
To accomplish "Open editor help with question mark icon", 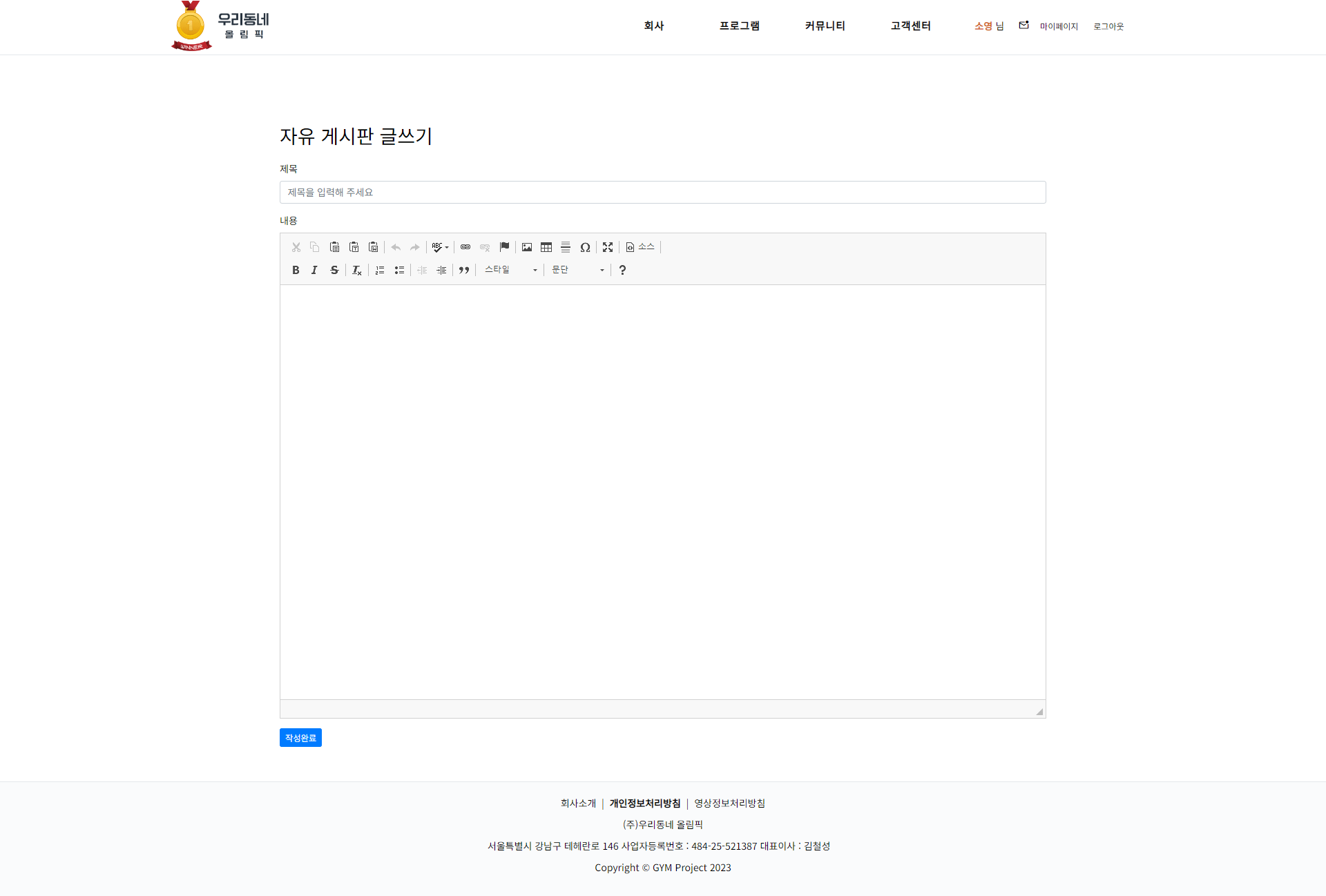I will coord(622,270).
